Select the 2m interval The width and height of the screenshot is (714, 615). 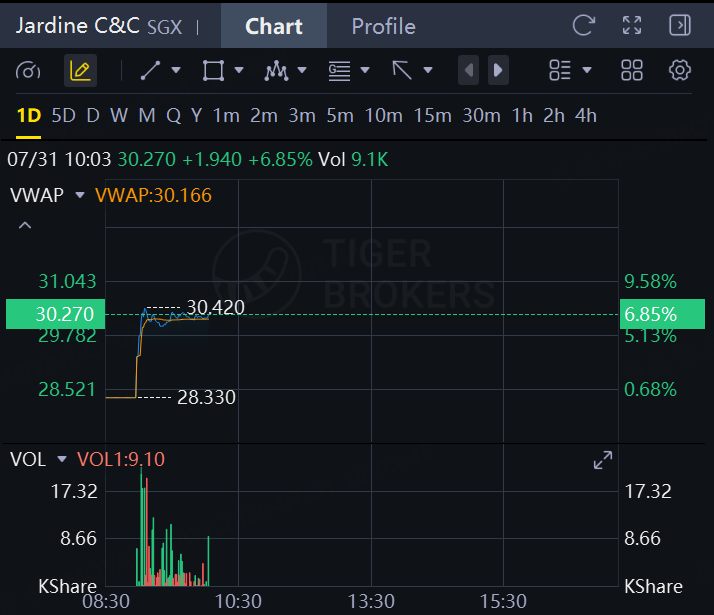click(x=264, y=116)
